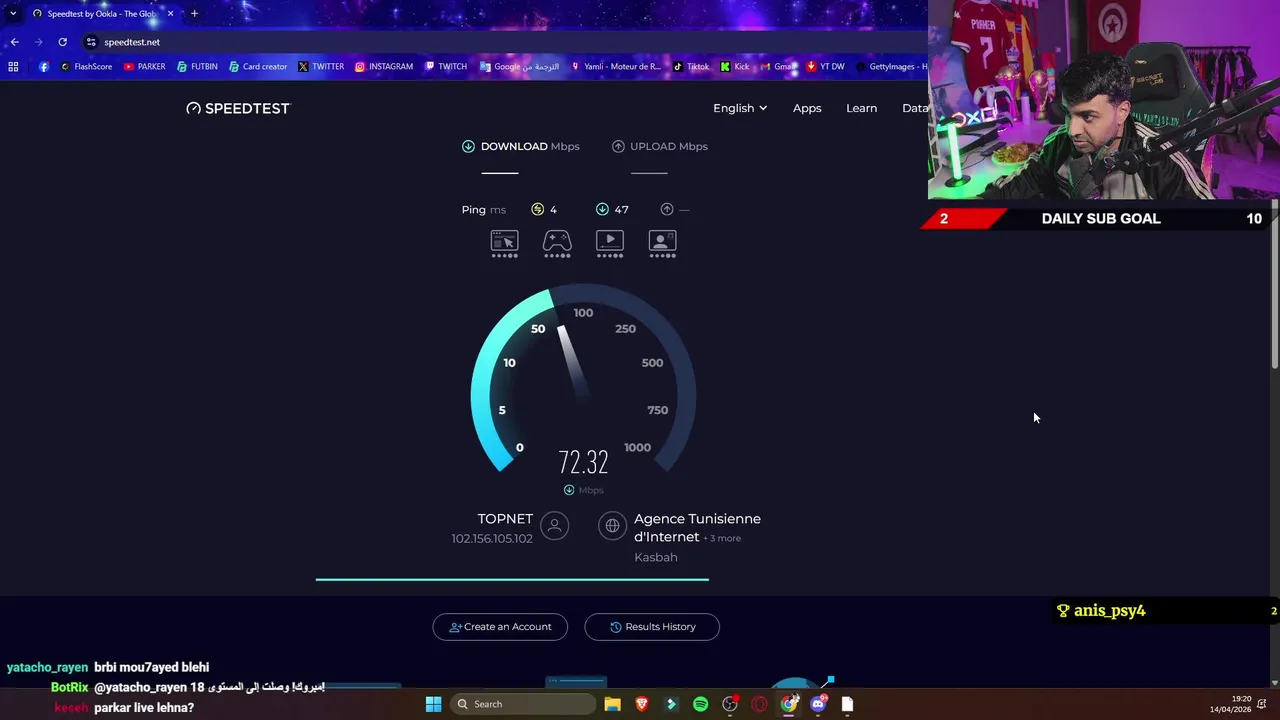Screen dimensions: 1280x720
Task: Open Brave browser from taskbar
Action: [642, 704]
